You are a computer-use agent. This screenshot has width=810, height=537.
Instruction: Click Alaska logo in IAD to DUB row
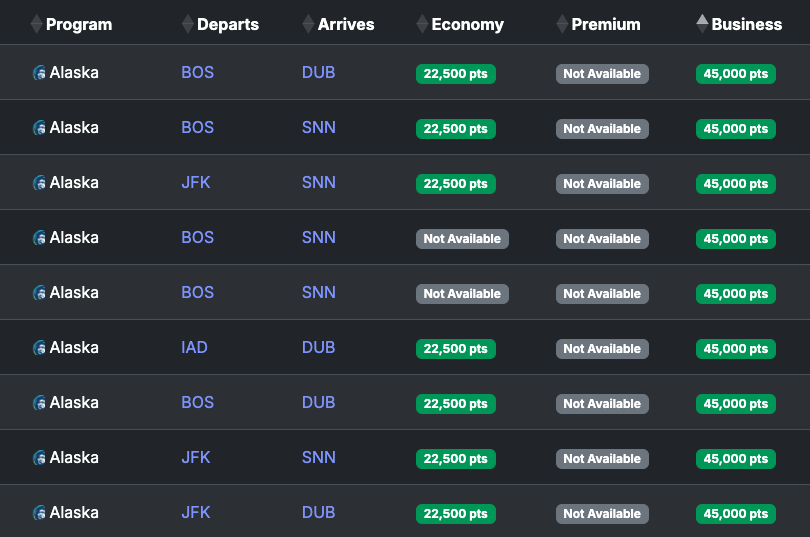[39, 348]
